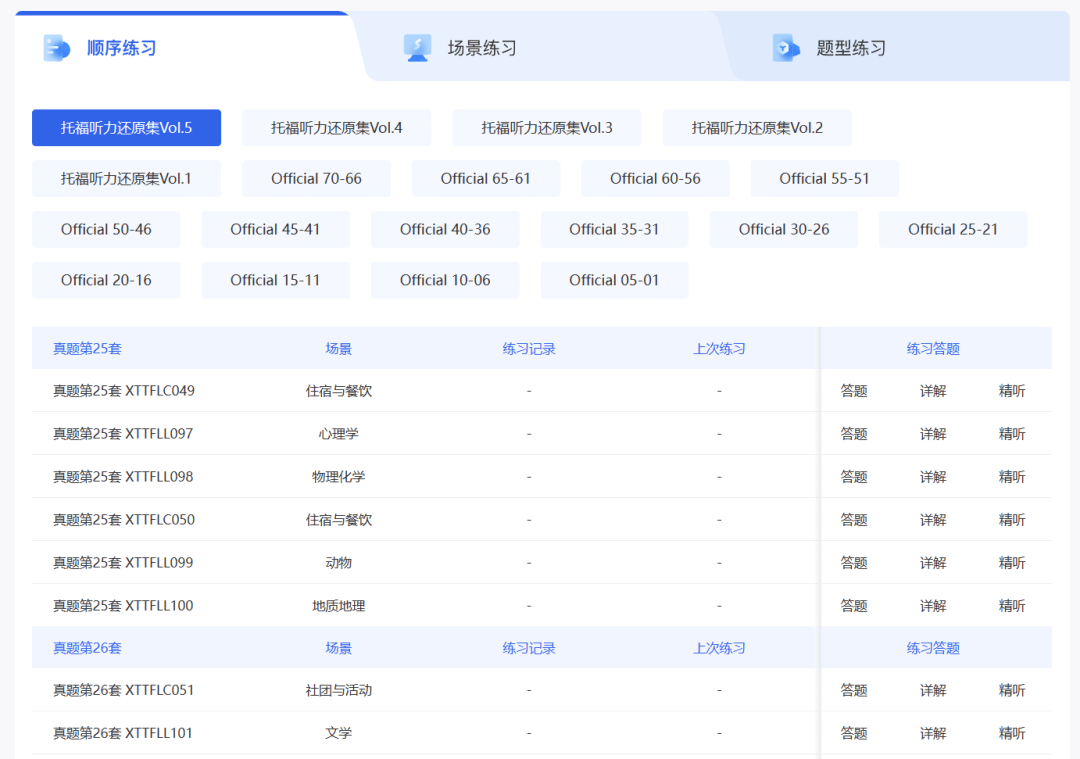Select row 真题第25套 XTTFLL099
This screenshot has width=1080, height=759.
click(541, 563)
